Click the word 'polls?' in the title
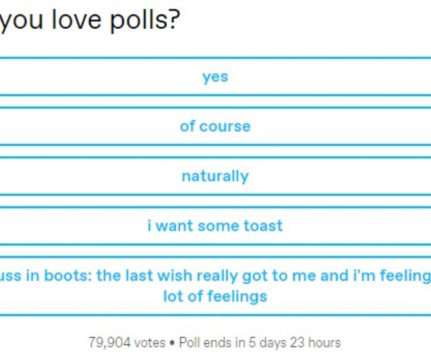 point(145,21)
